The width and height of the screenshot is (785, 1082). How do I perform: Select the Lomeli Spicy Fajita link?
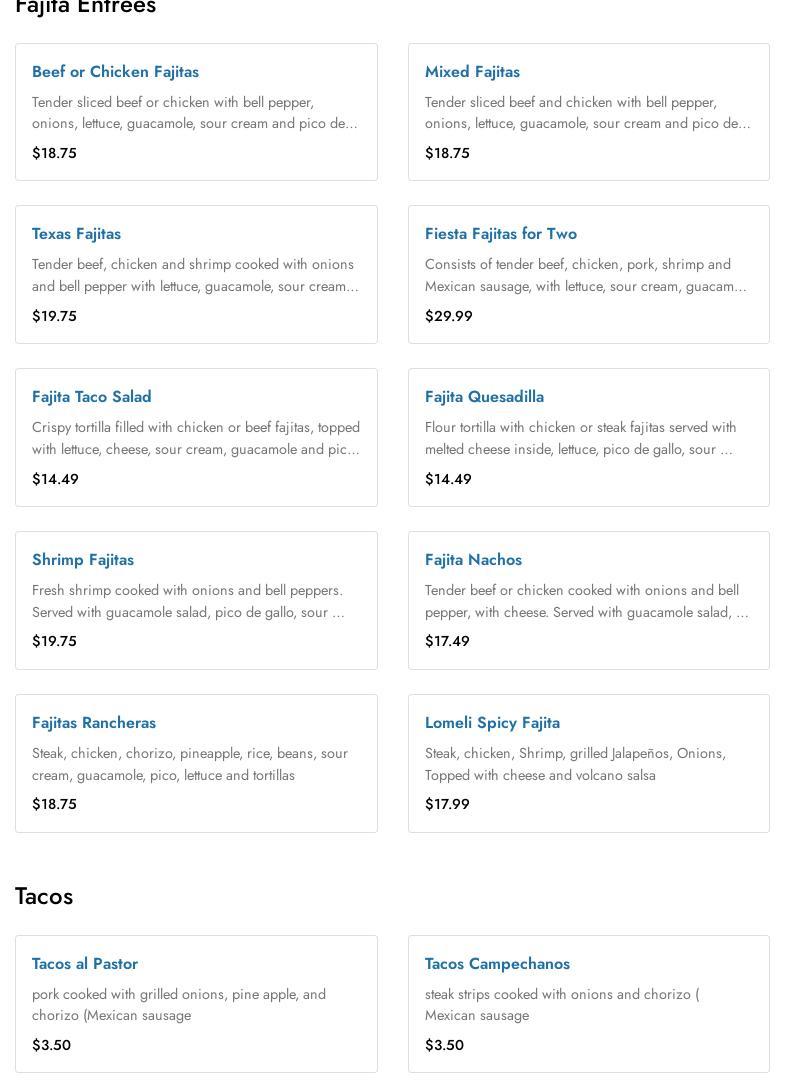pyautogui.click(x=492, y=723)
